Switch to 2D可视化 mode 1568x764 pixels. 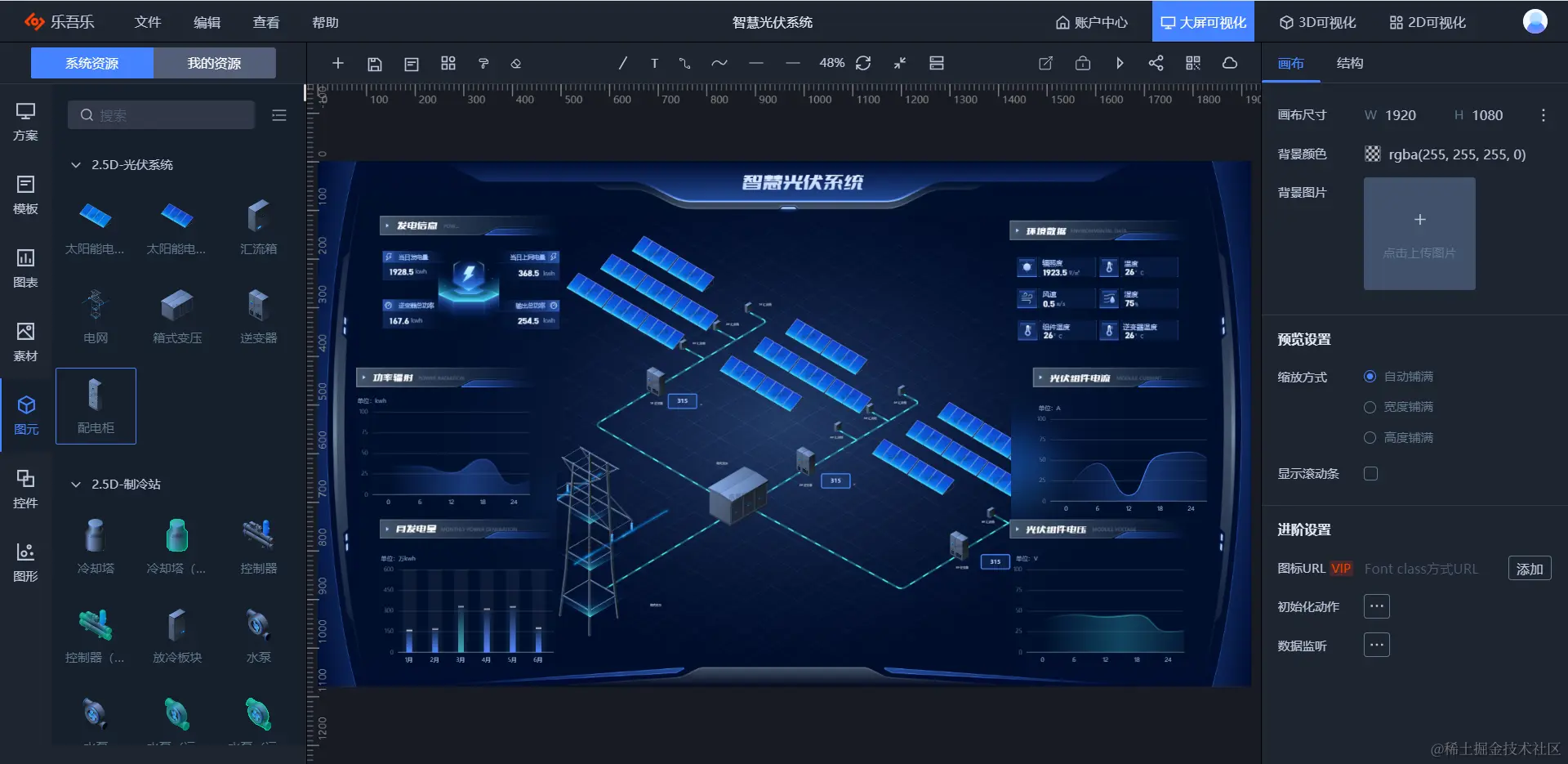1428,22
